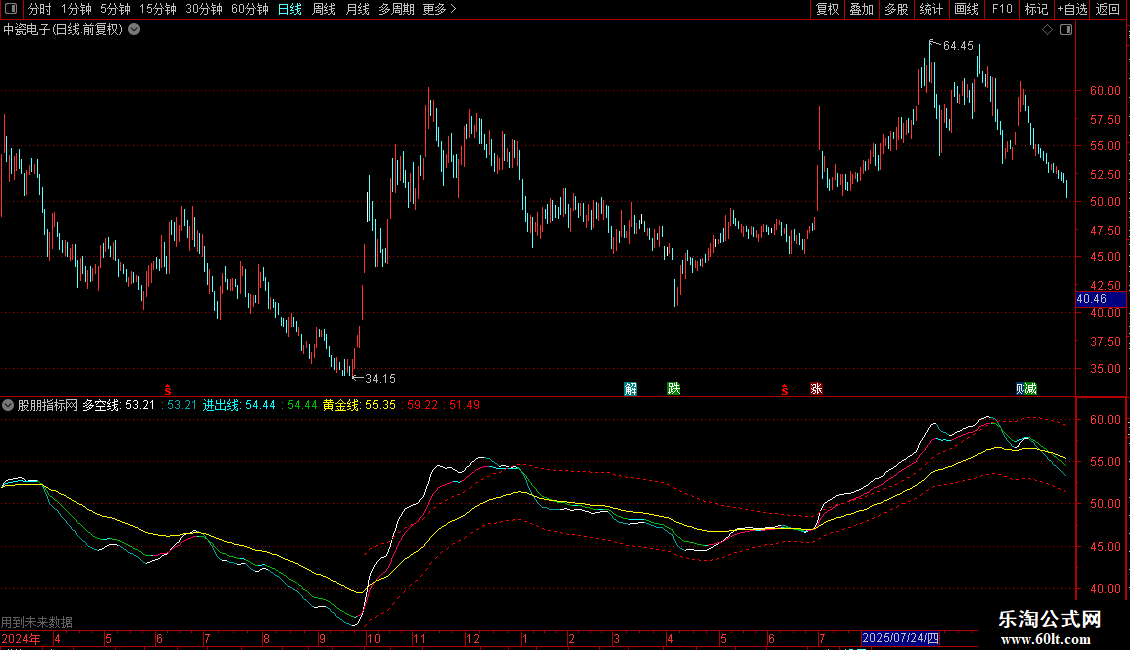The height and width of the screenshot is (650, 1130).
Task: Click the 黄金线 indicator label
Action: [342, 405]
